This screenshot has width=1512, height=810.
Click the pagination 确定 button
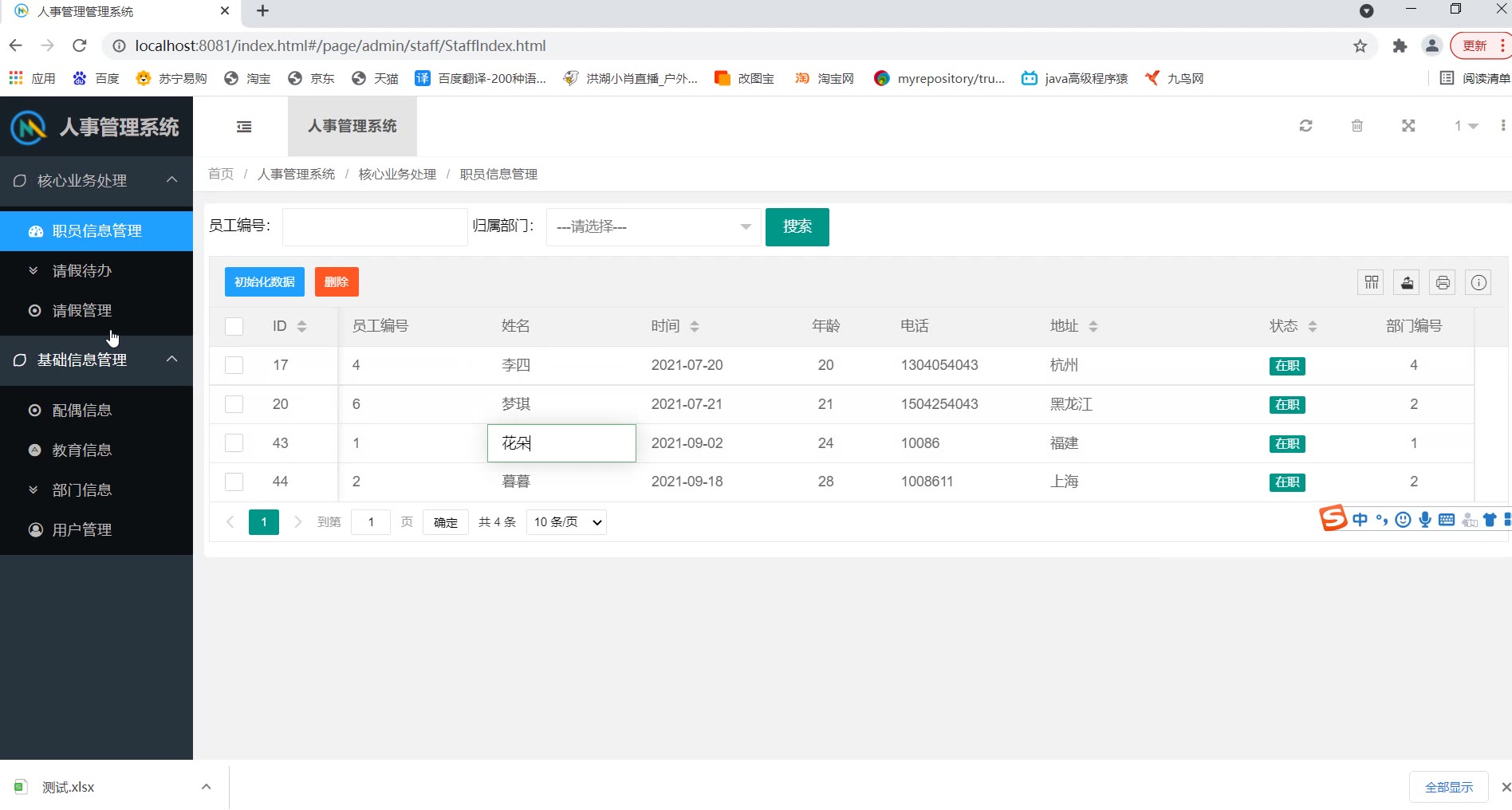(x=446, y=522)
